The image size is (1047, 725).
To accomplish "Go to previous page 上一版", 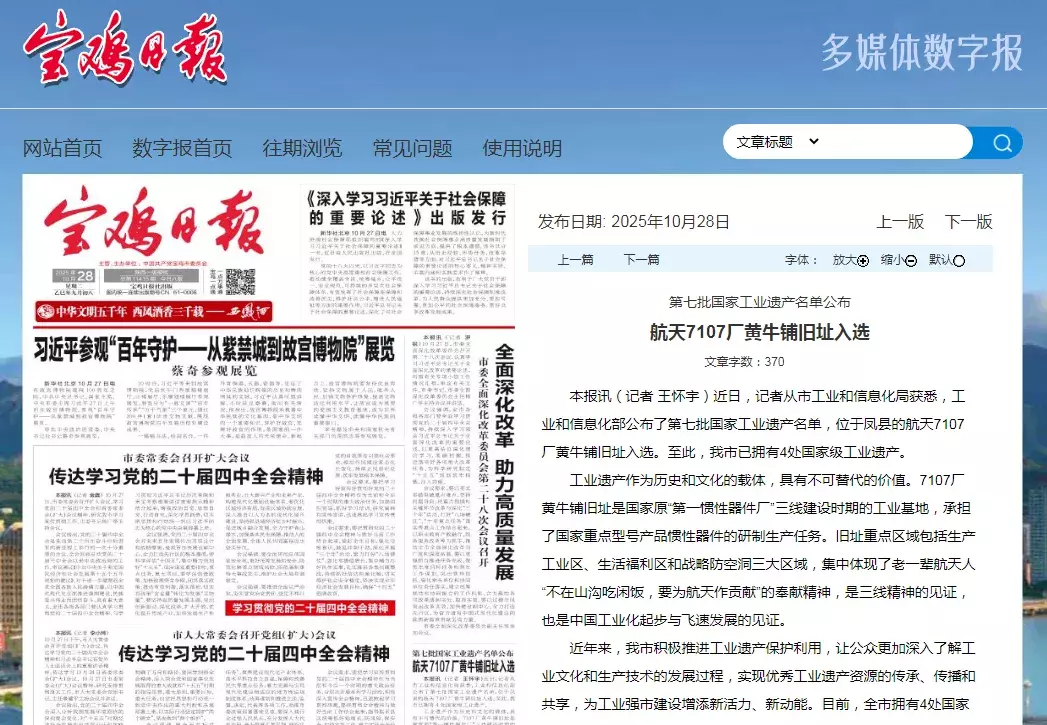I will coord(900,221).
